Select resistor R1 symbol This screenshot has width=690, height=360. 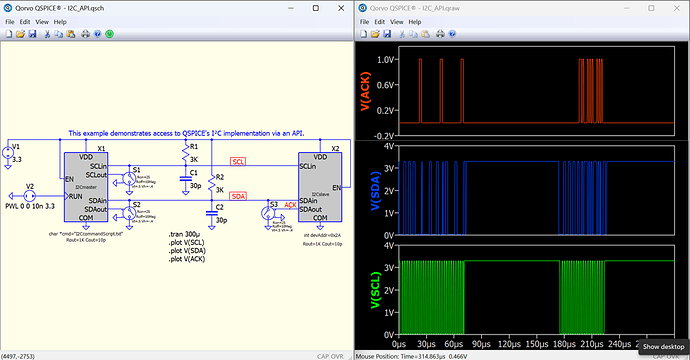(x=185, y=153)
